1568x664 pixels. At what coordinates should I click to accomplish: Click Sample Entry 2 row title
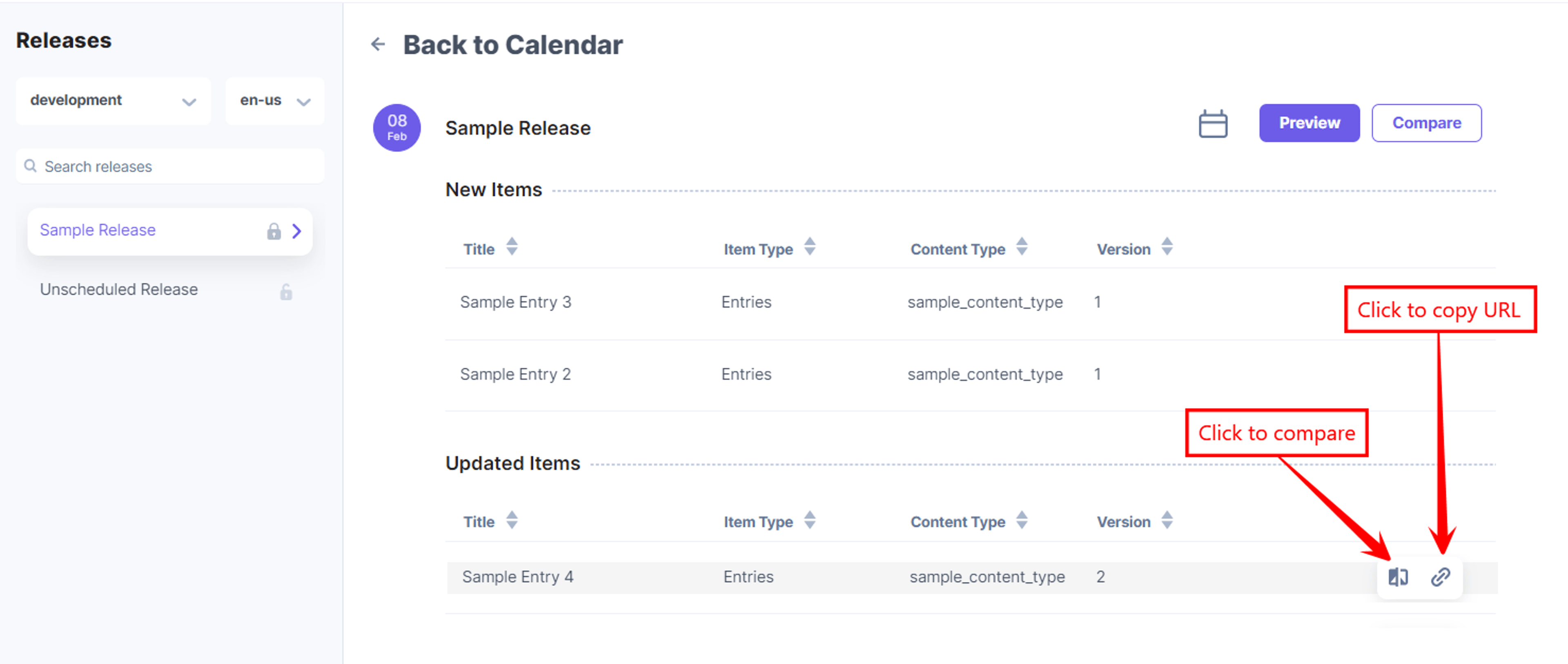pyautogui.click(x=516, y=374)
